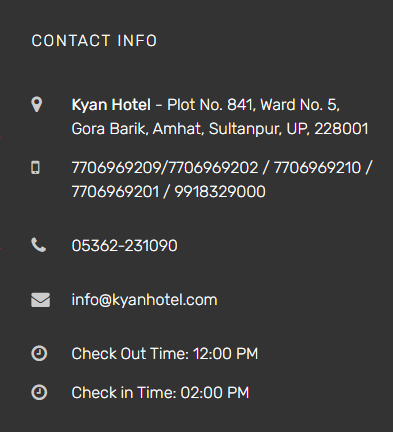Click the map pin location icon
This screenshot has height=432, width=393.
tap(37, 105)
